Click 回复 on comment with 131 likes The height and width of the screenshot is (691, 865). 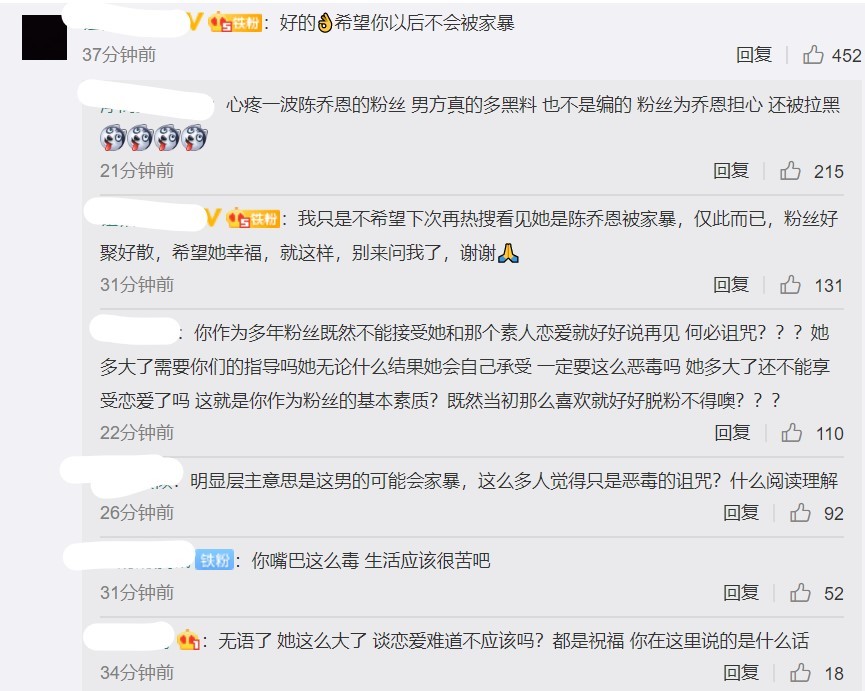pos(731,285)
